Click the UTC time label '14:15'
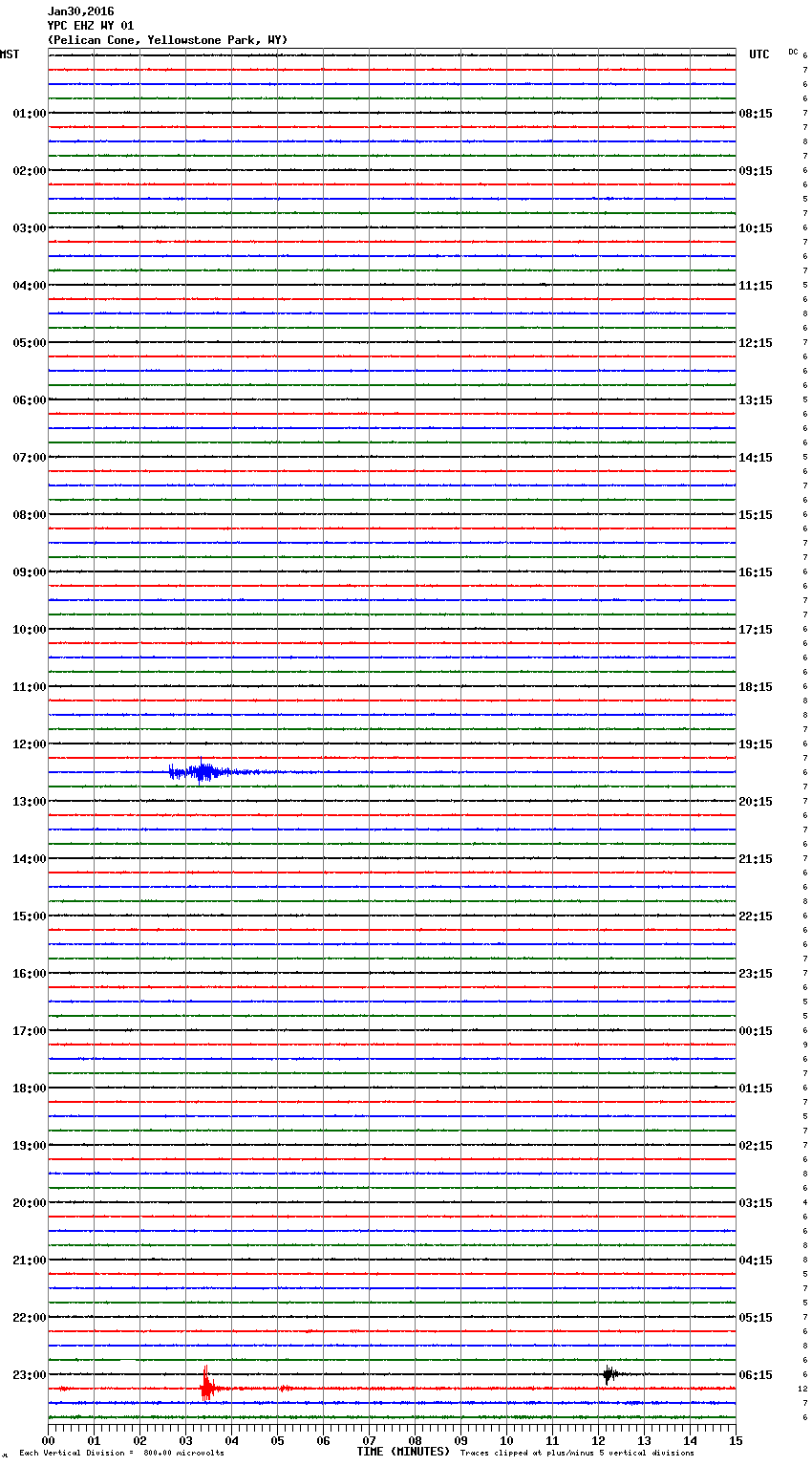The width and height of the screenshot is (812, 1466). pos(756,458)
